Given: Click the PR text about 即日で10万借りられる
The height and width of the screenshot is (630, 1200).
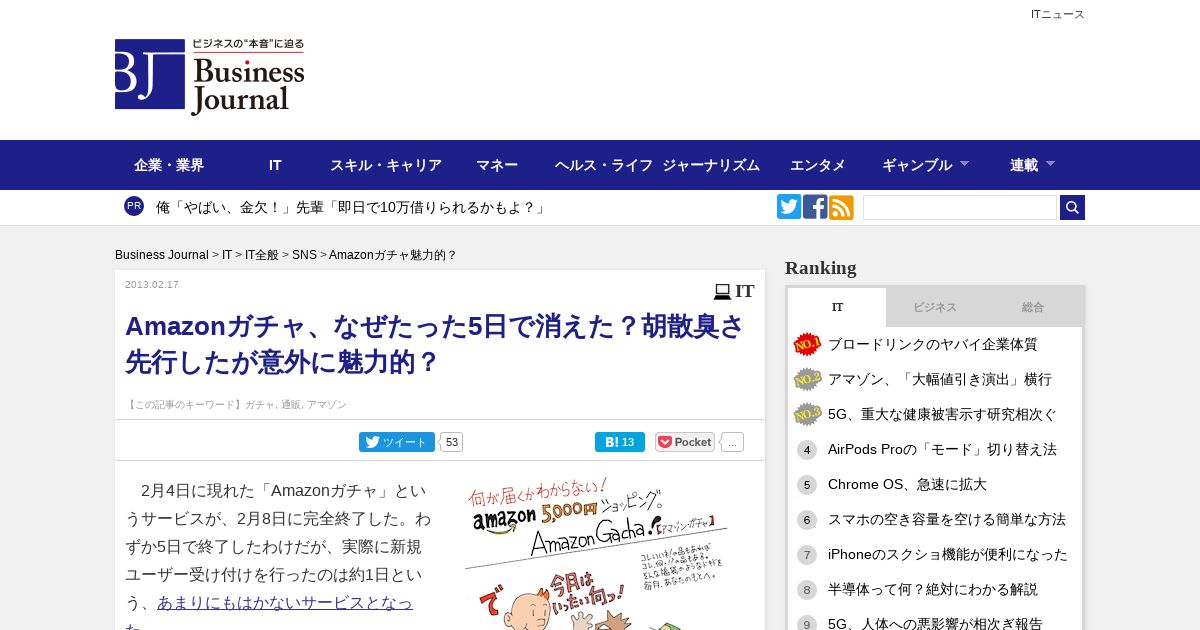Looking at the screenshot, I should pyautogui.click(x=352, y=207).
